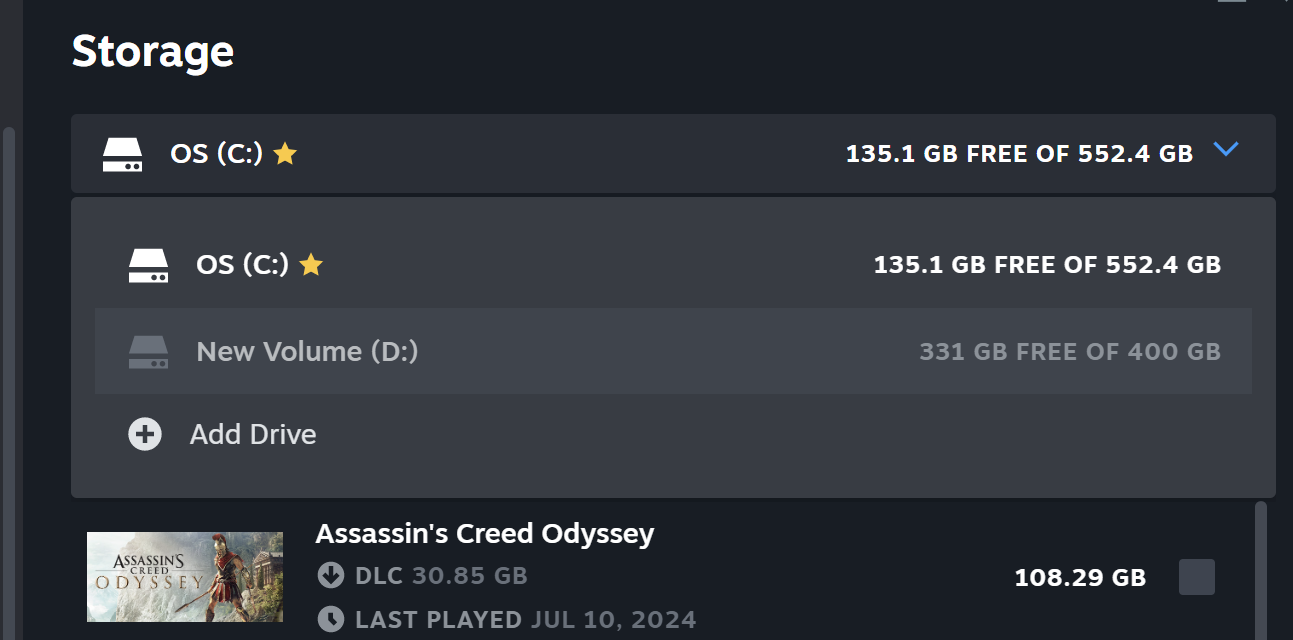Click the OS (C:) drive icon in the dropdown list
This screenshot has height=640, width=1293.
[x=149, y=265]
